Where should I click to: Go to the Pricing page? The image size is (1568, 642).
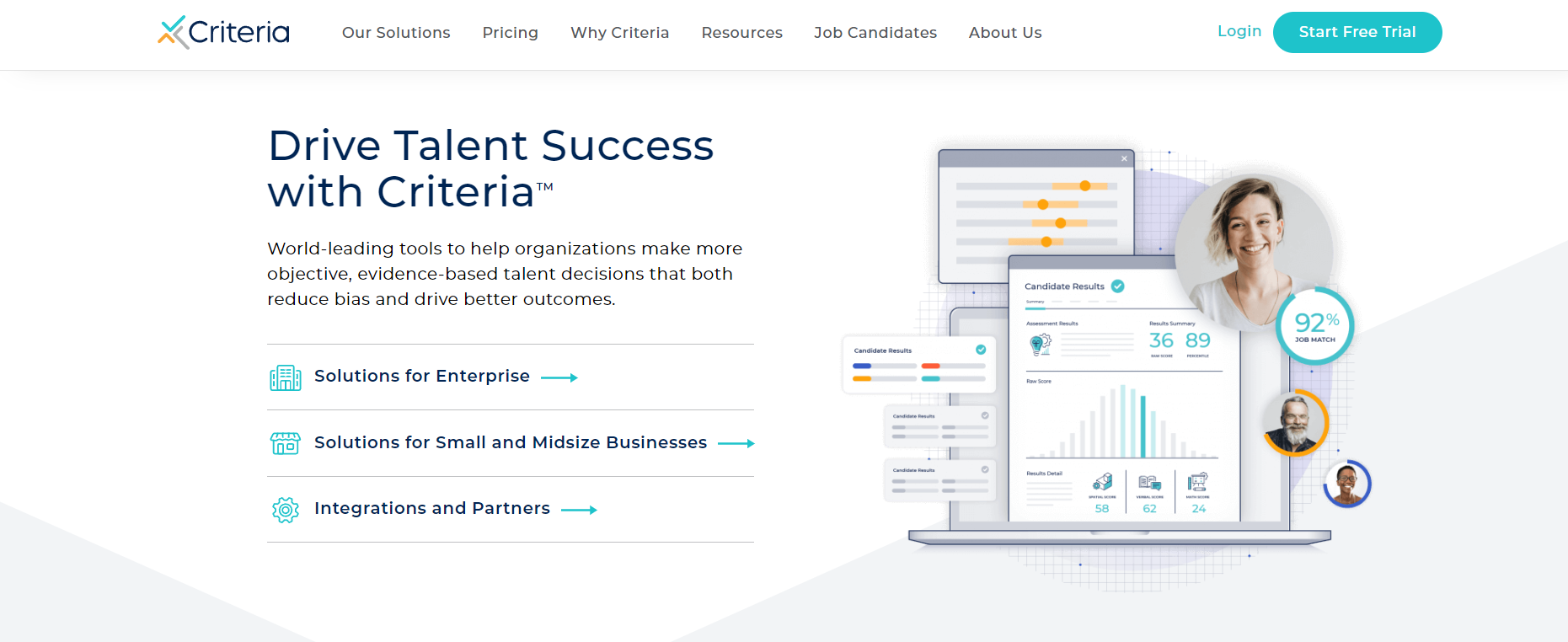(510, 33)
